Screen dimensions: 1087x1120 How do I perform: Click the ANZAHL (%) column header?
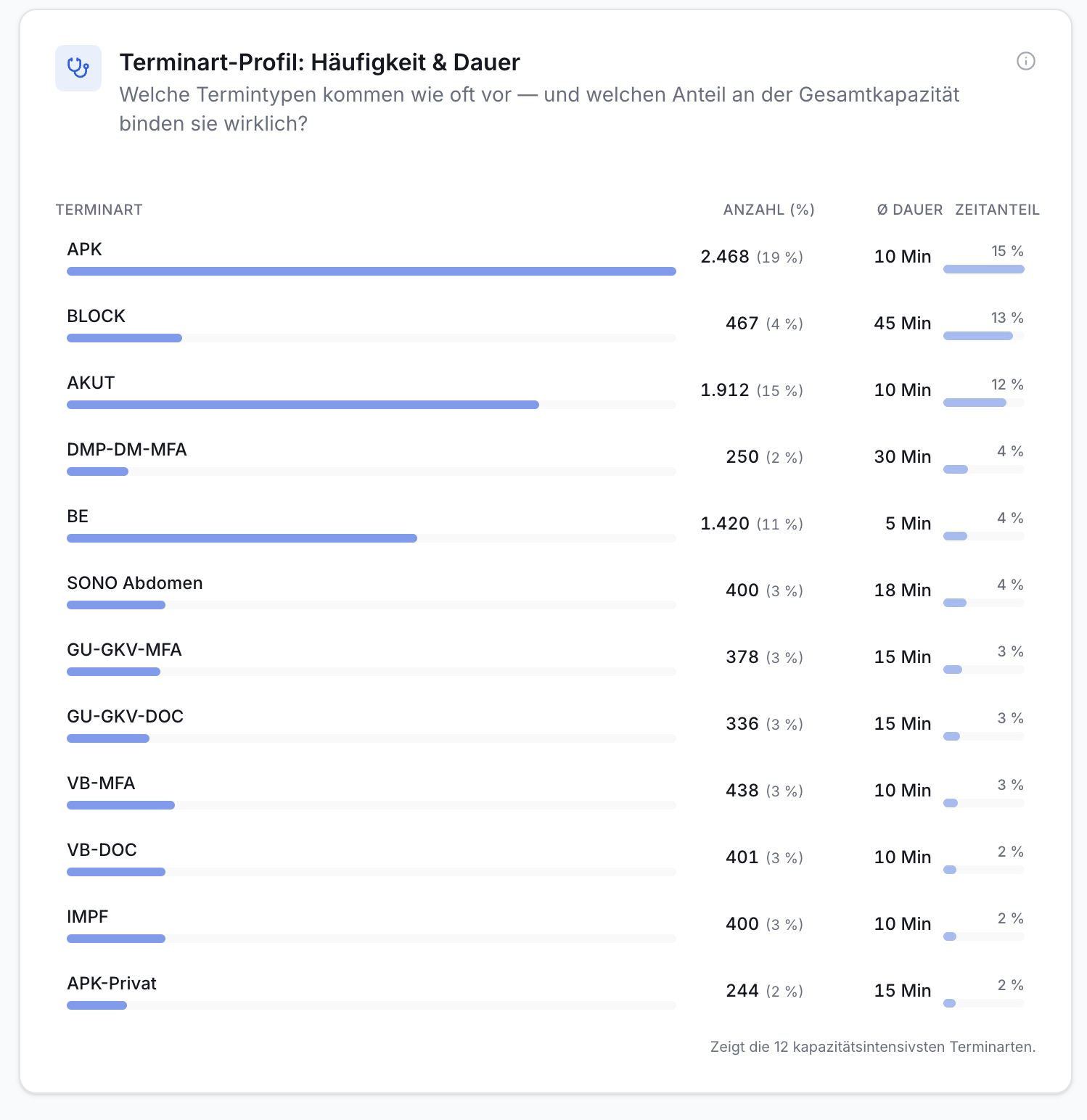[768, 210]
